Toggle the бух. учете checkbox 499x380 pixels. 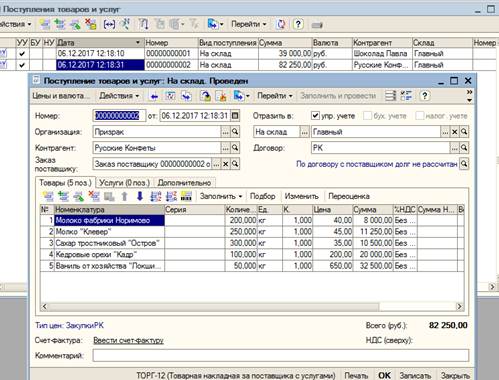pyautogui.click(x=367, y=116)
